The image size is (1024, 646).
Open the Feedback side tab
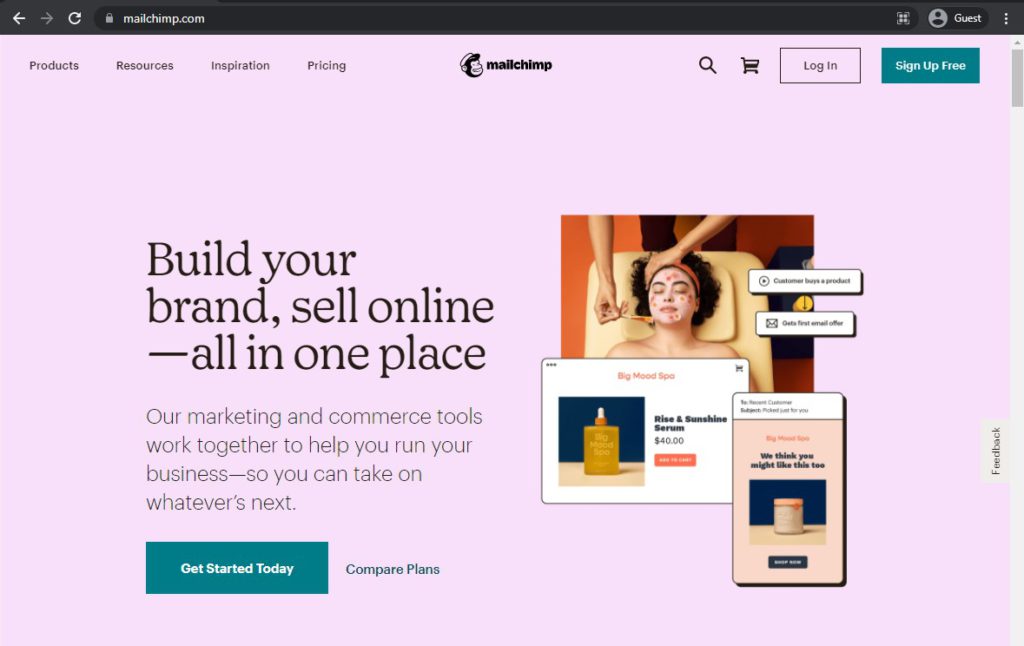click(995, 451)
